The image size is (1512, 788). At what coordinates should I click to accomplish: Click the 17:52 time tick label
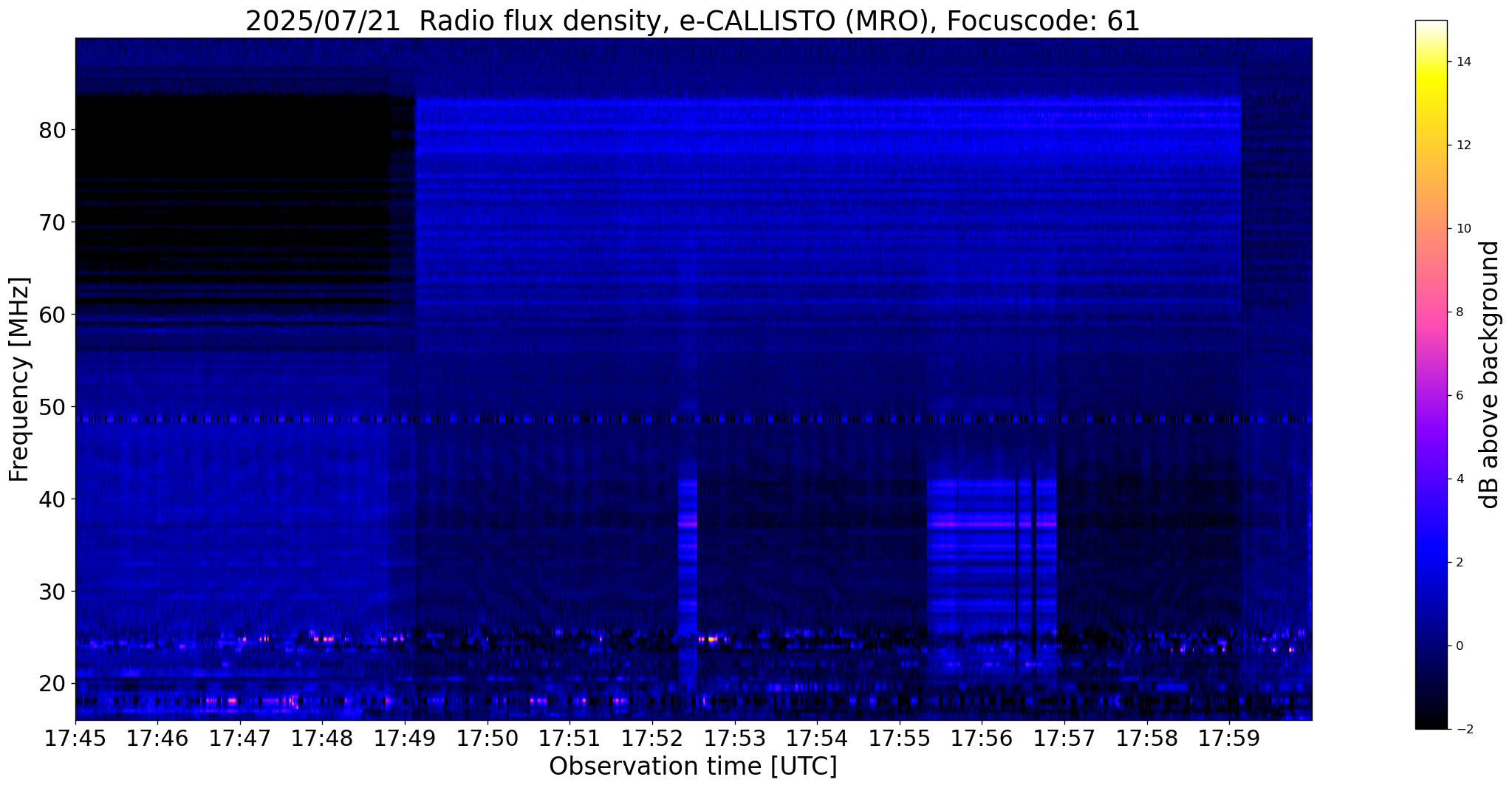point(652,739)
